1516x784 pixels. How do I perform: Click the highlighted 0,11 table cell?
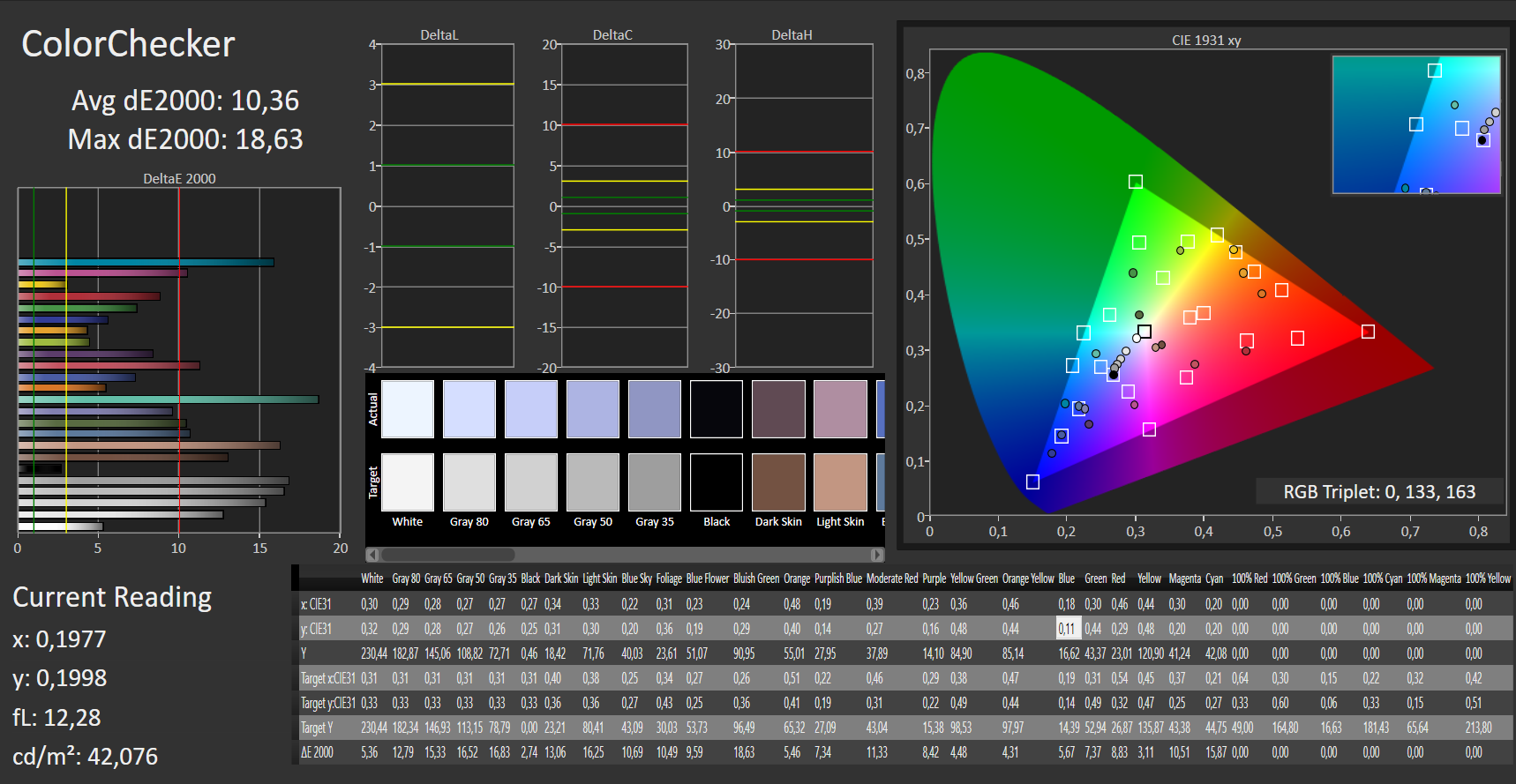tap(1068, 629)
